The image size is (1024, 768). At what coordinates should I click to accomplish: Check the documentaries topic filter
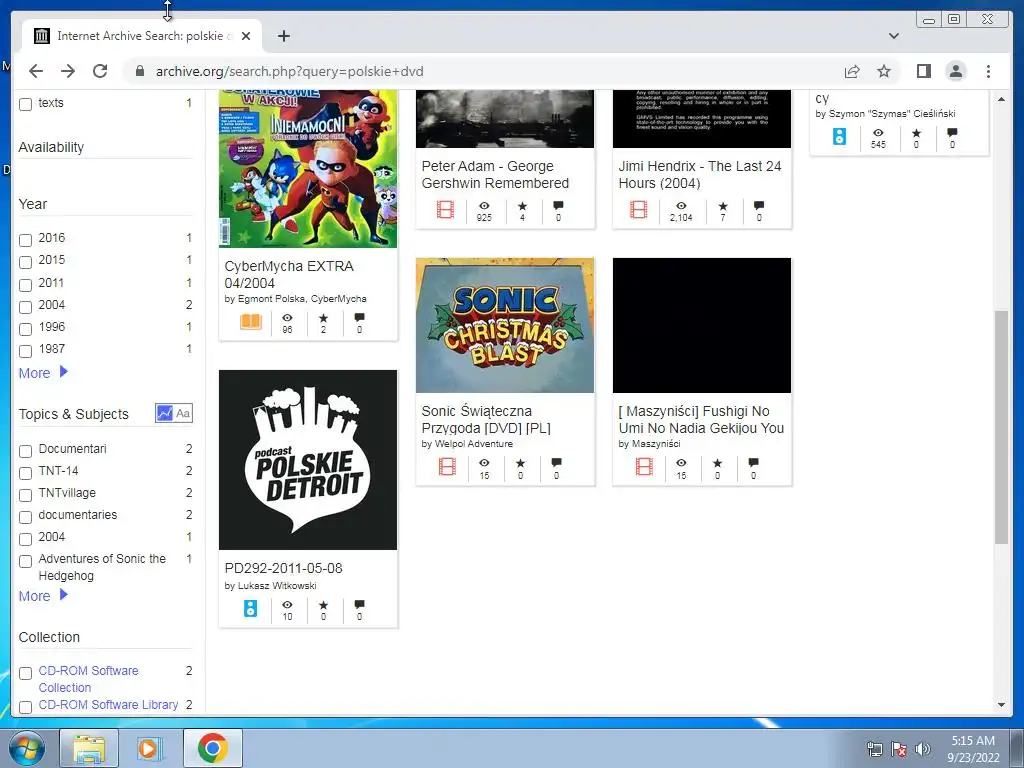[25, 517]
